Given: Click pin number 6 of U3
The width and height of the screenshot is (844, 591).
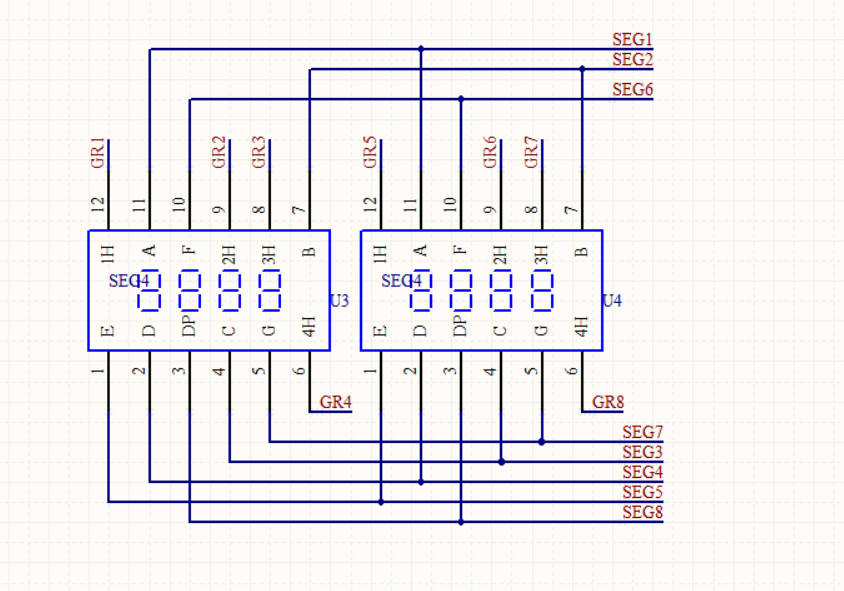Looking at the screenshot, I should coord(300,371).
